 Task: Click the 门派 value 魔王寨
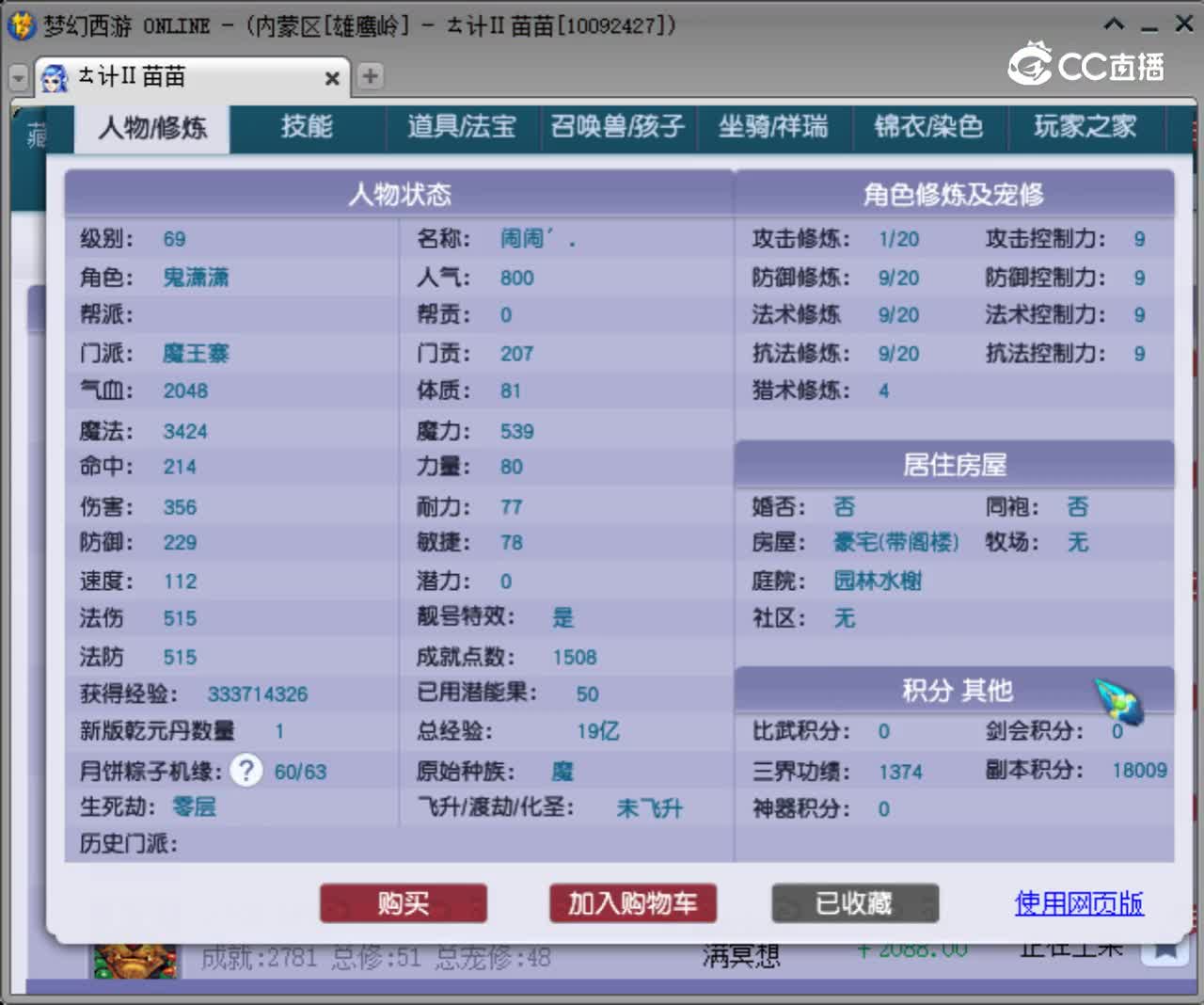[196, 354]
